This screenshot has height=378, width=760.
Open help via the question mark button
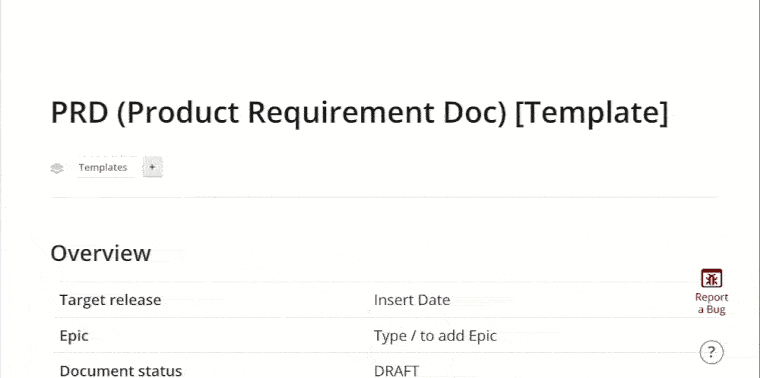[711, 352]
